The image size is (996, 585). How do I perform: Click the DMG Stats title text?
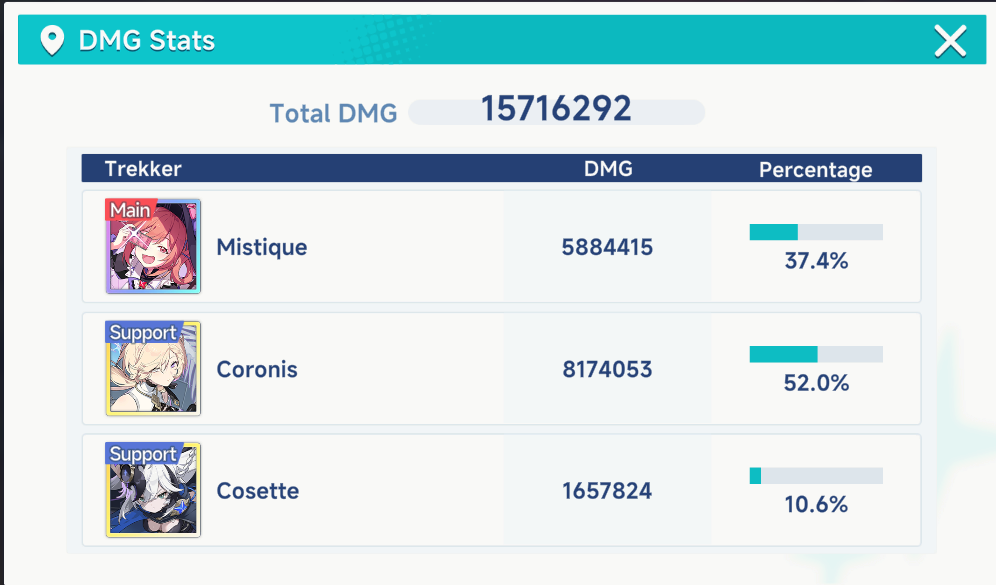click(147, 41)
